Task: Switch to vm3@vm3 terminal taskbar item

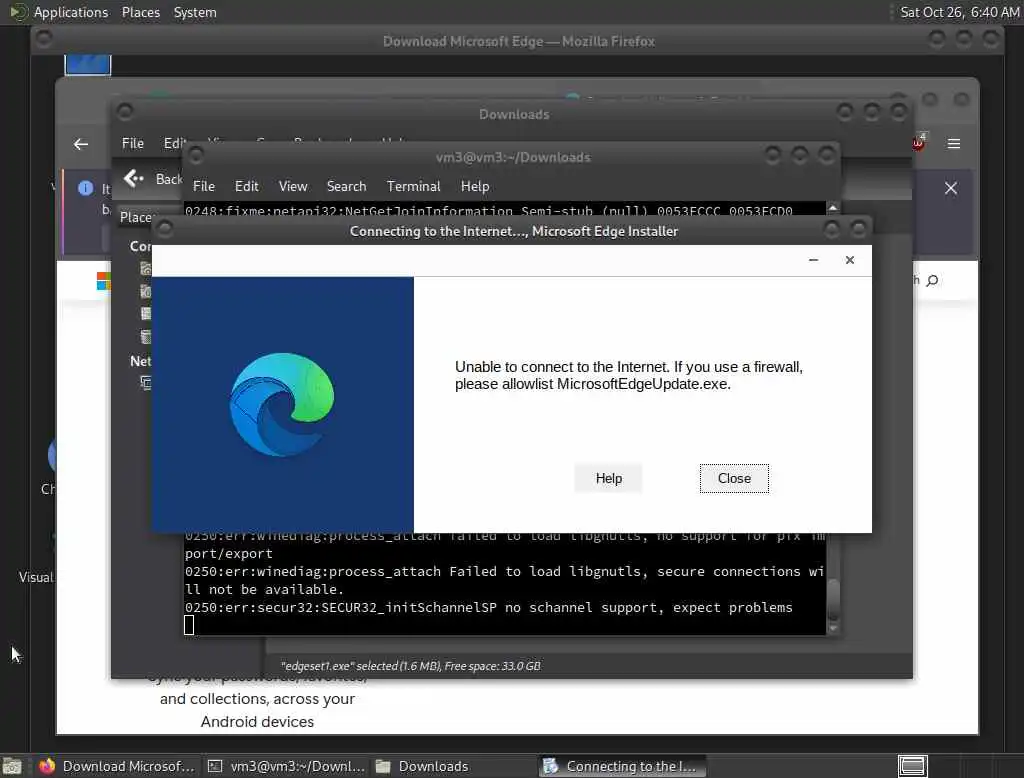Action: pyautogui.click(x=286, y=766)
